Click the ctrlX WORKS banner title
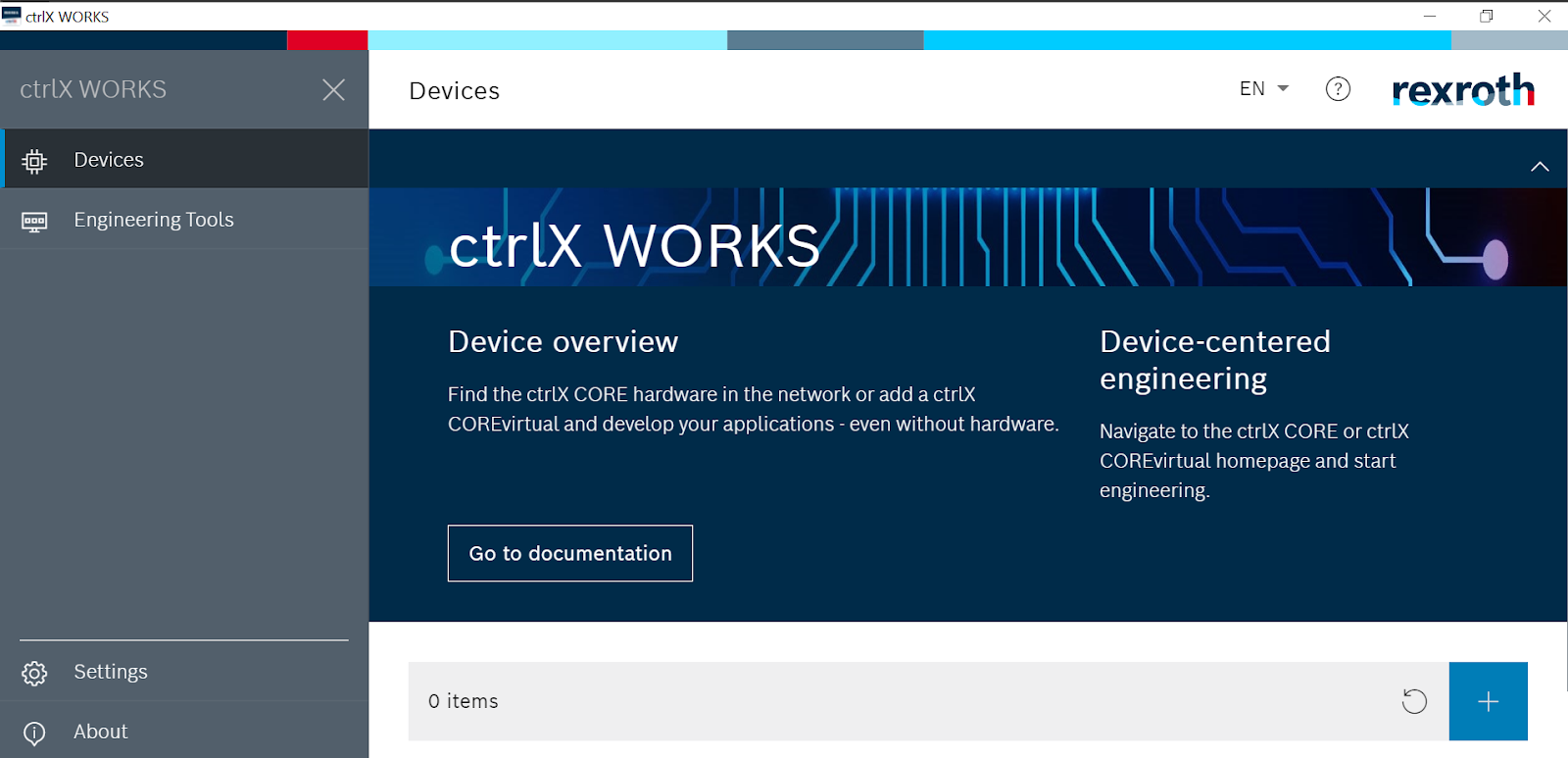 tap(634, 245)
